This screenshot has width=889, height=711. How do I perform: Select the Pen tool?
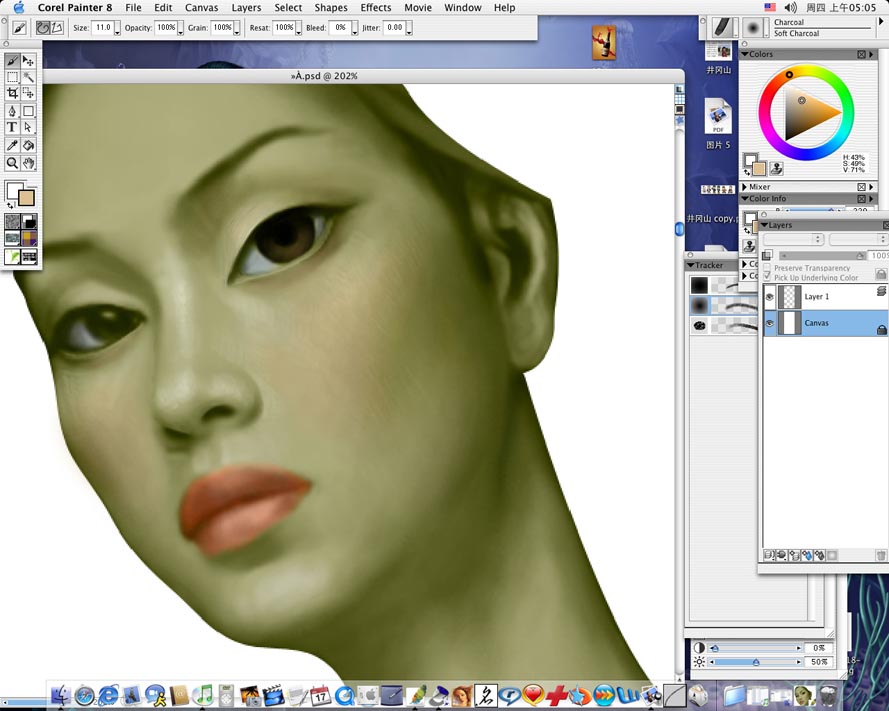12,111
